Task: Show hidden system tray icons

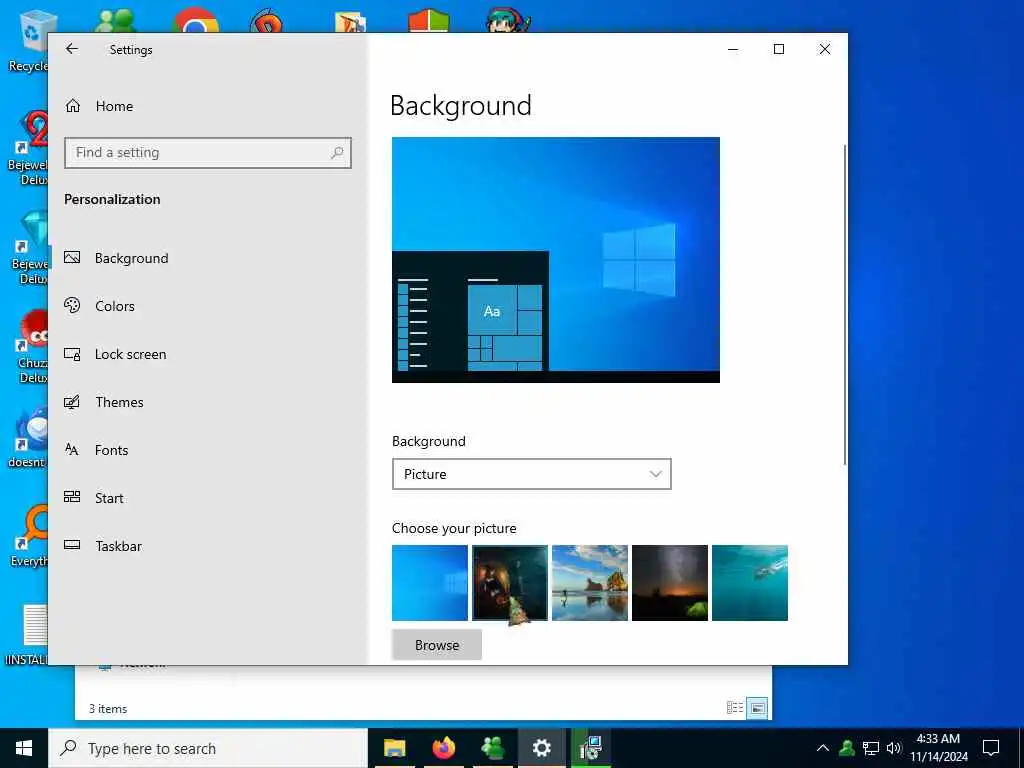Action: (823, 748)
